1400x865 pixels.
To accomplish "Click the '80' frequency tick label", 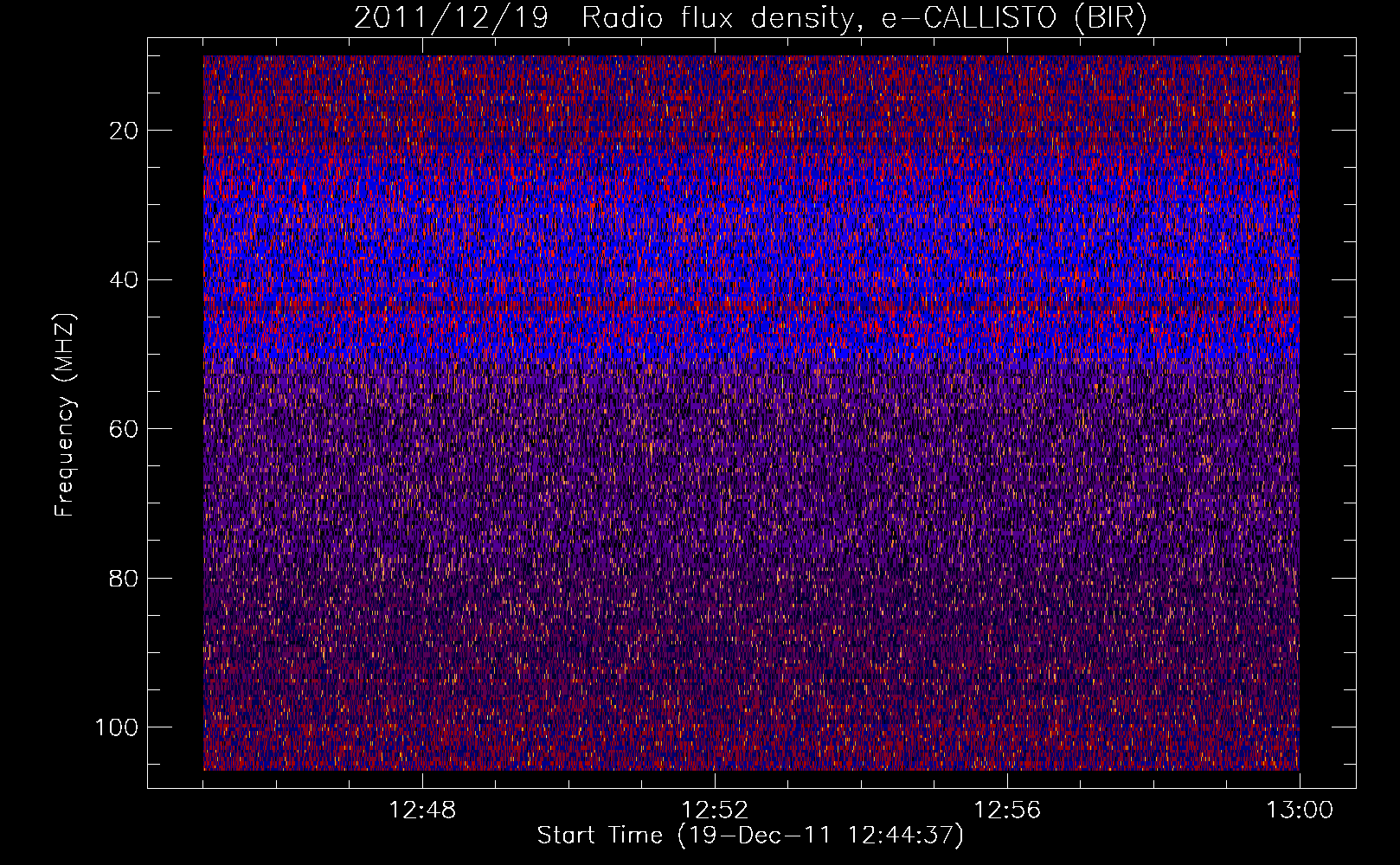I will 125,579.
